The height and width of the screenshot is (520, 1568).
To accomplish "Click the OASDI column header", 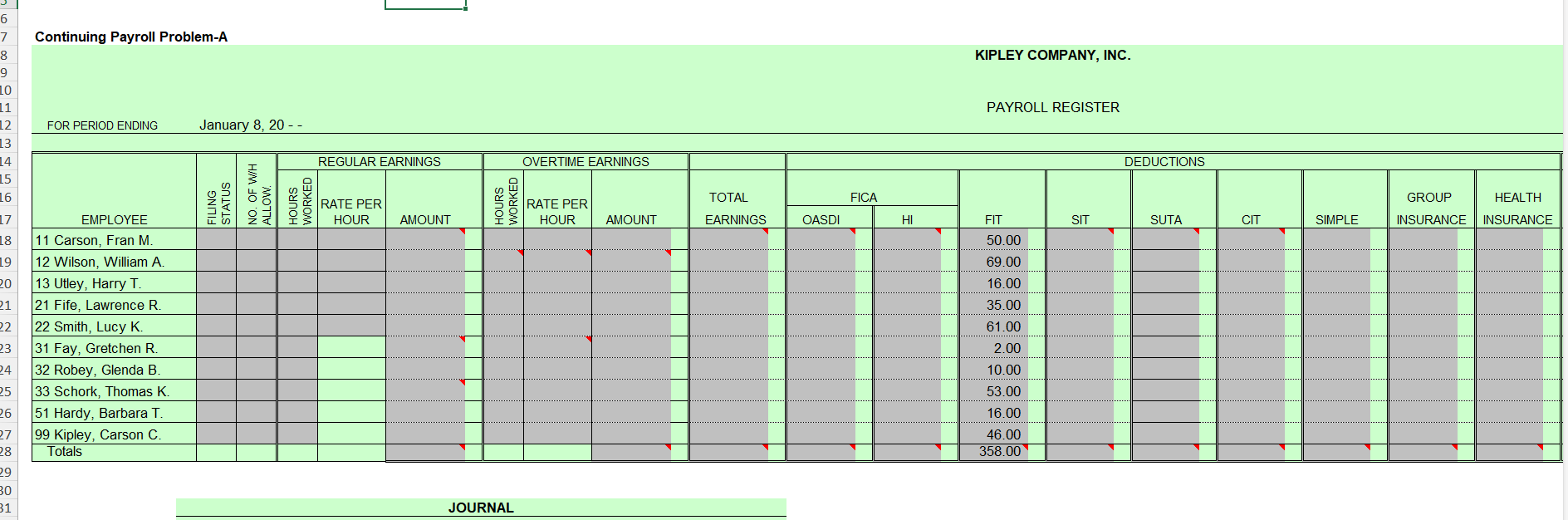I will (821, 219).
